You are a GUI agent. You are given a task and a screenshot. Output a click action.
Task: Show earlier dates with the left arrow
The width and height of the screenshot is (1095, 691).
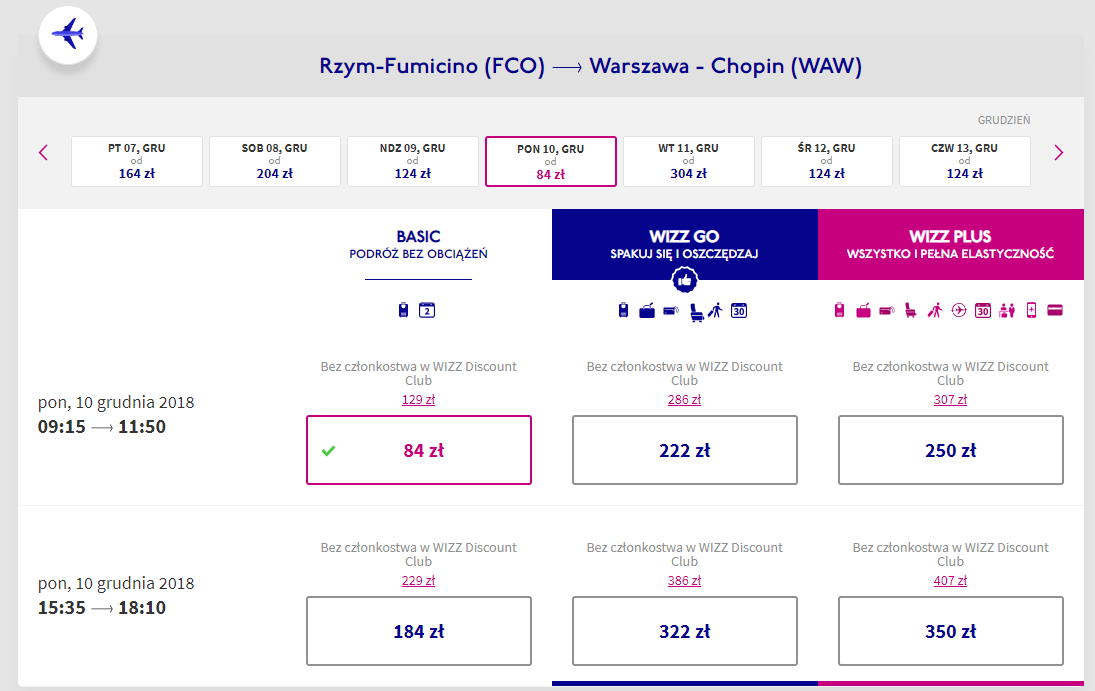43,153
